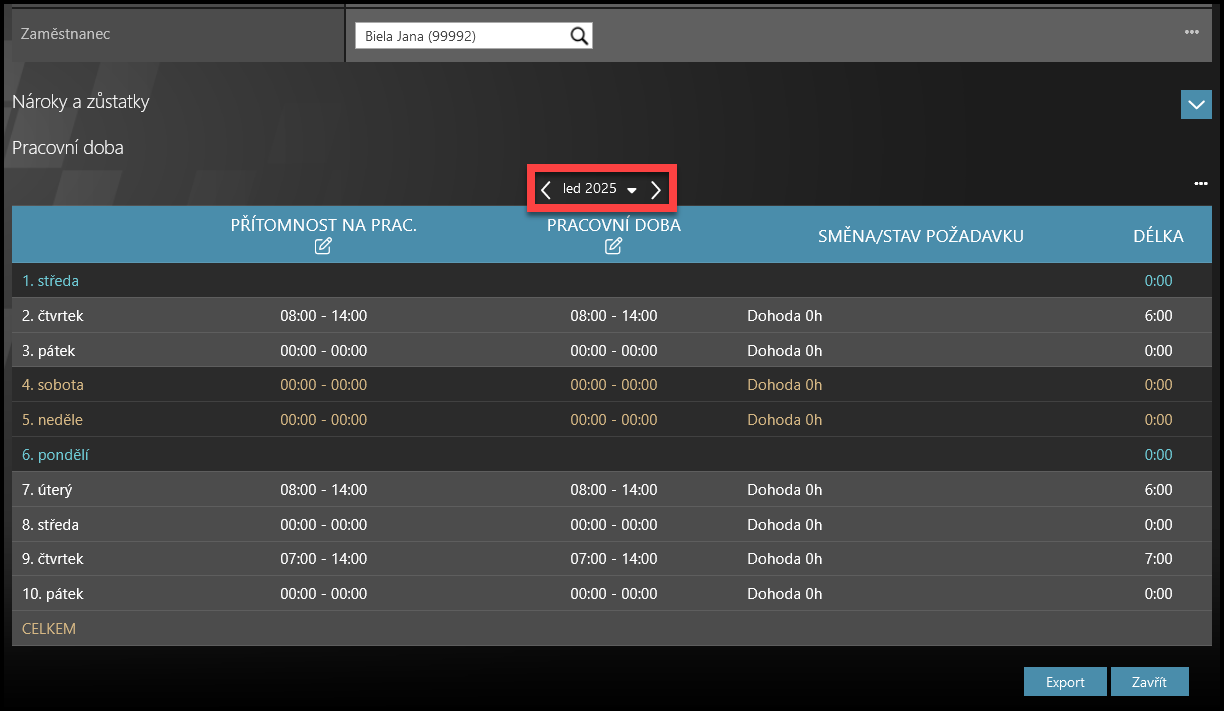The image size is (1224, 711).
Task: Select the 6. pondělí row
Action: point(56,455)
